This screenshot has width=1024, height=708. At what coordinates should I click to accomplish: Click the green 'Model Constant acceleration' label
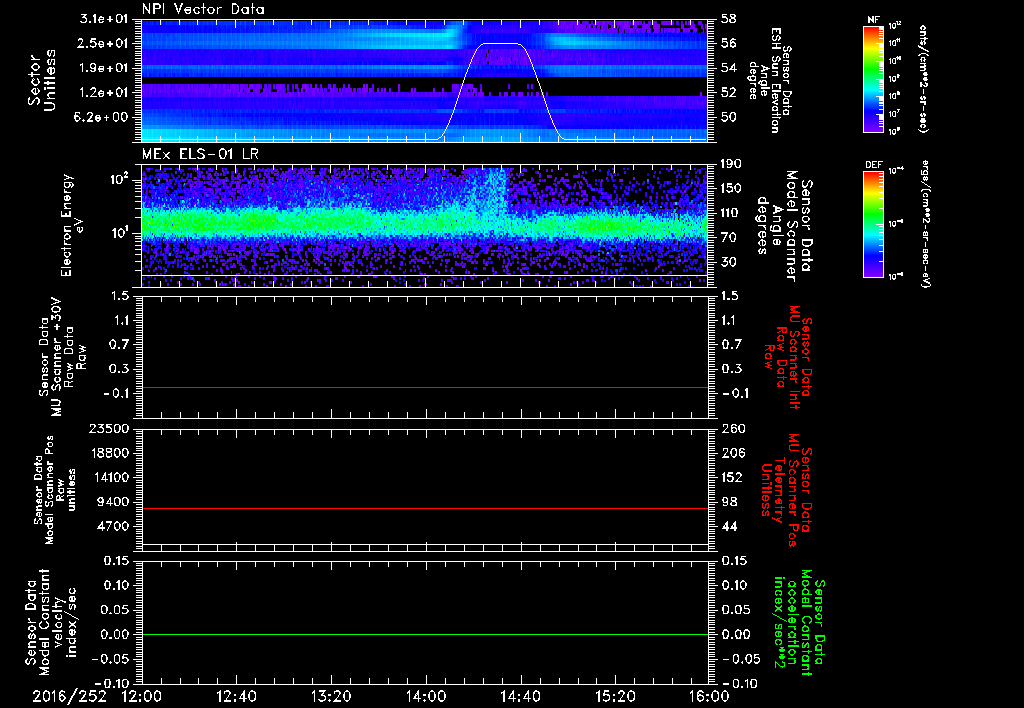pos(799,623)
